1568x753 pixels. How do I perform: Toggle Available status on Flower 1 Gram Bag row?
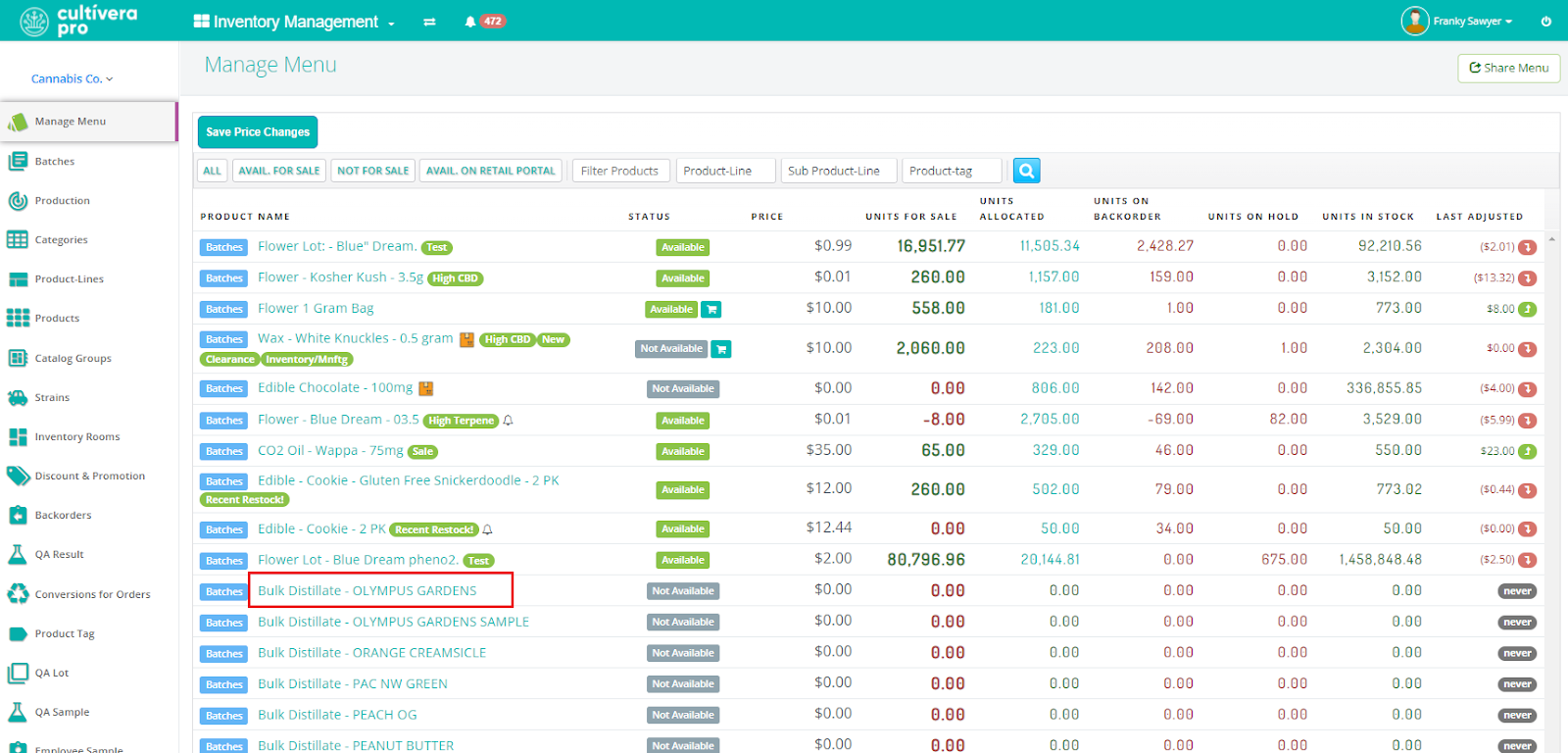tap(671, 310)
